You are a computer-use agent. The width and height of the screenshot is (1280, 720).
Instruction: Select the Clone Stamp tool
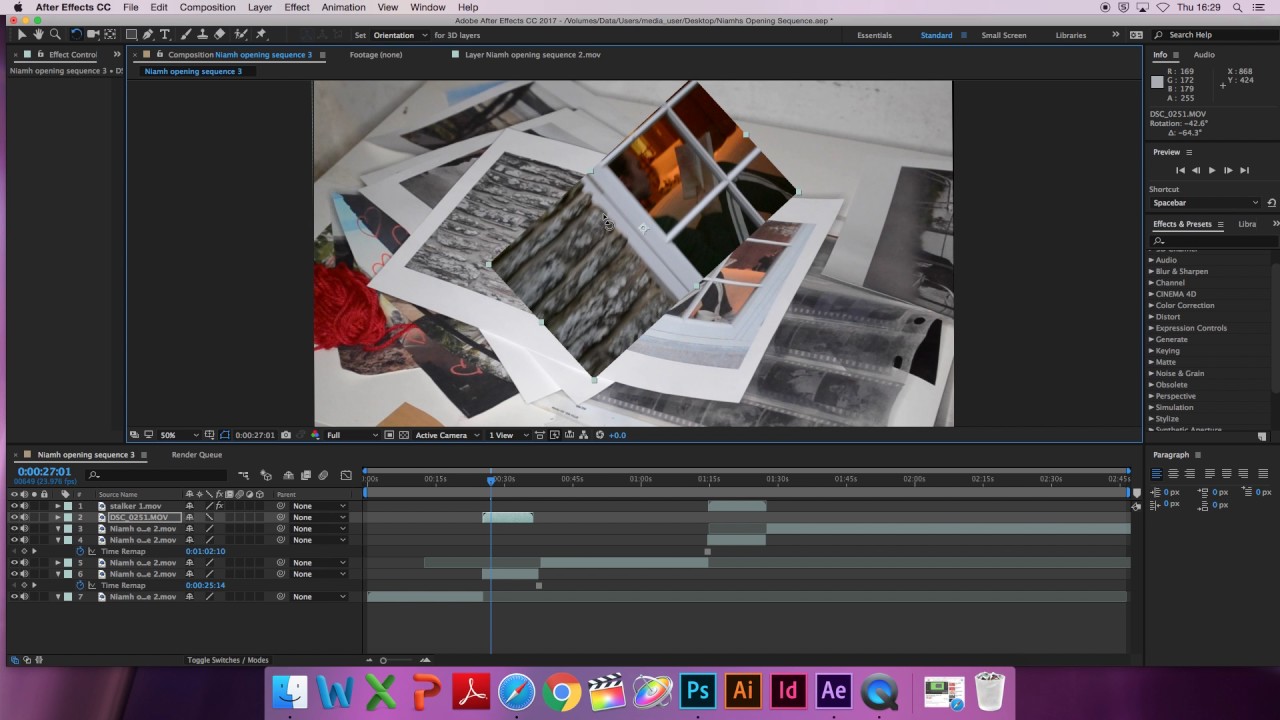pos(203,34)
